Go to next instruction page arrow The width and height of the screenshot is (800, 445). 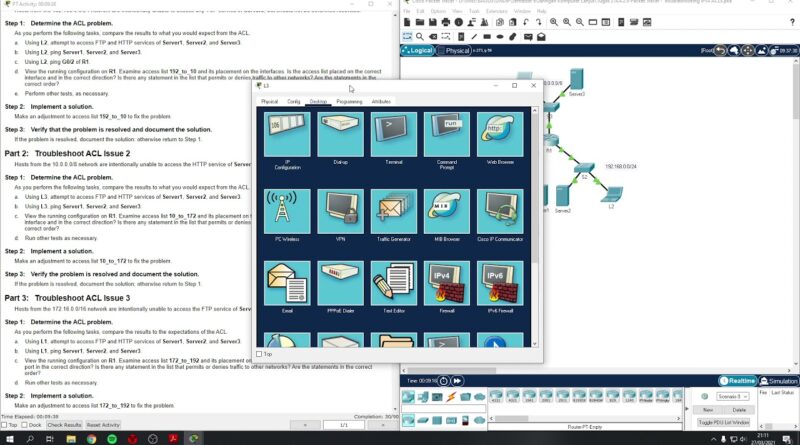tap(383, 425)
